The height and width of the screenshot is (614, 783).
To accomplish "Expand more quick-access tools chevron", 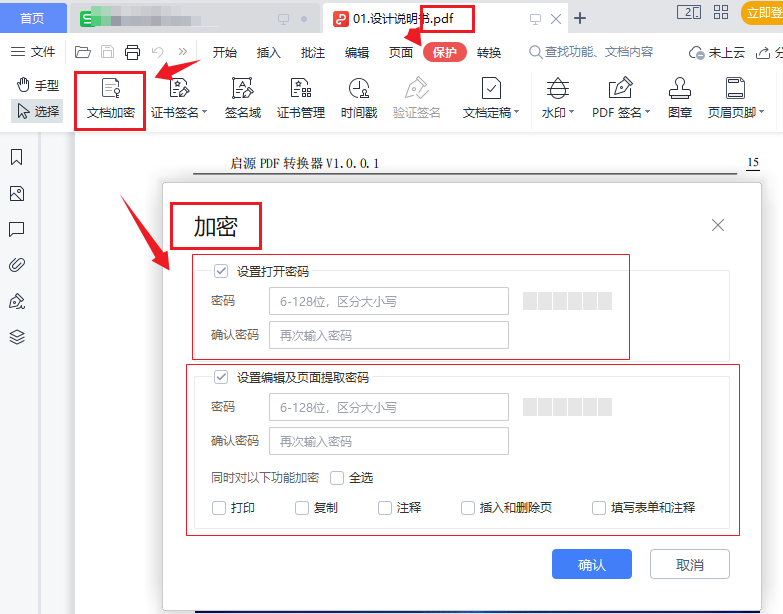I will 183,51.
